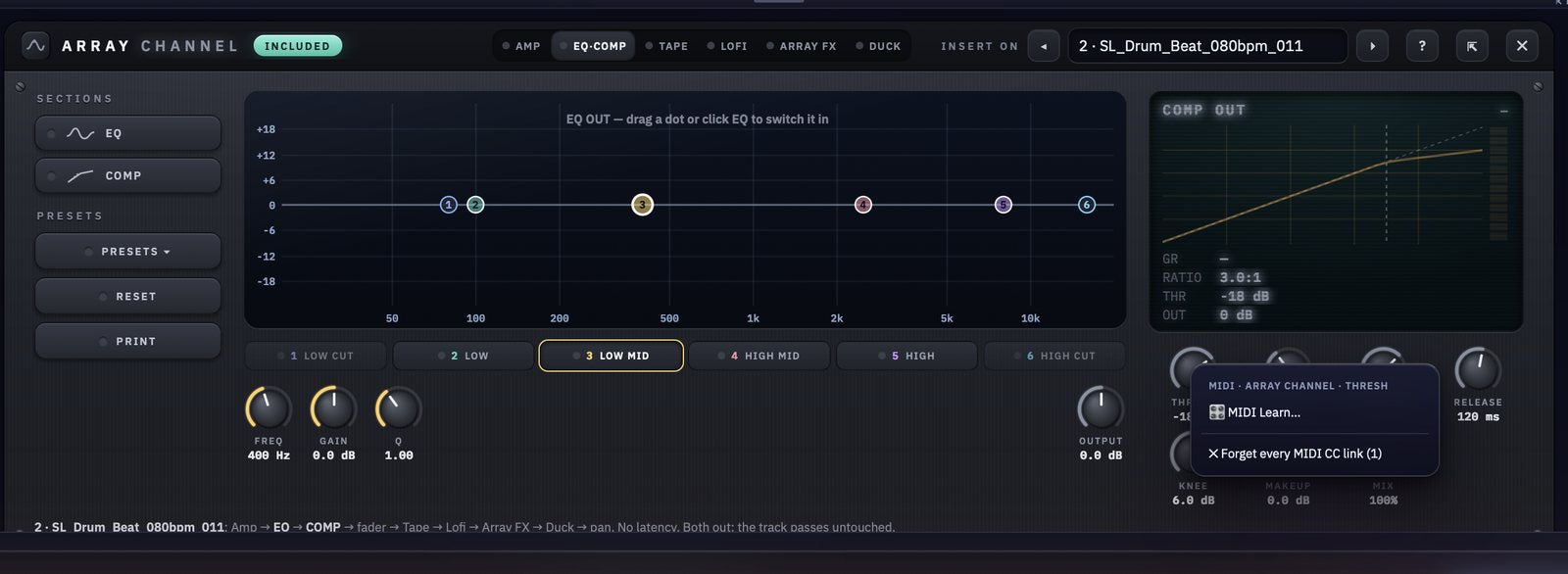Click the PRINT button

coord(127,342)
